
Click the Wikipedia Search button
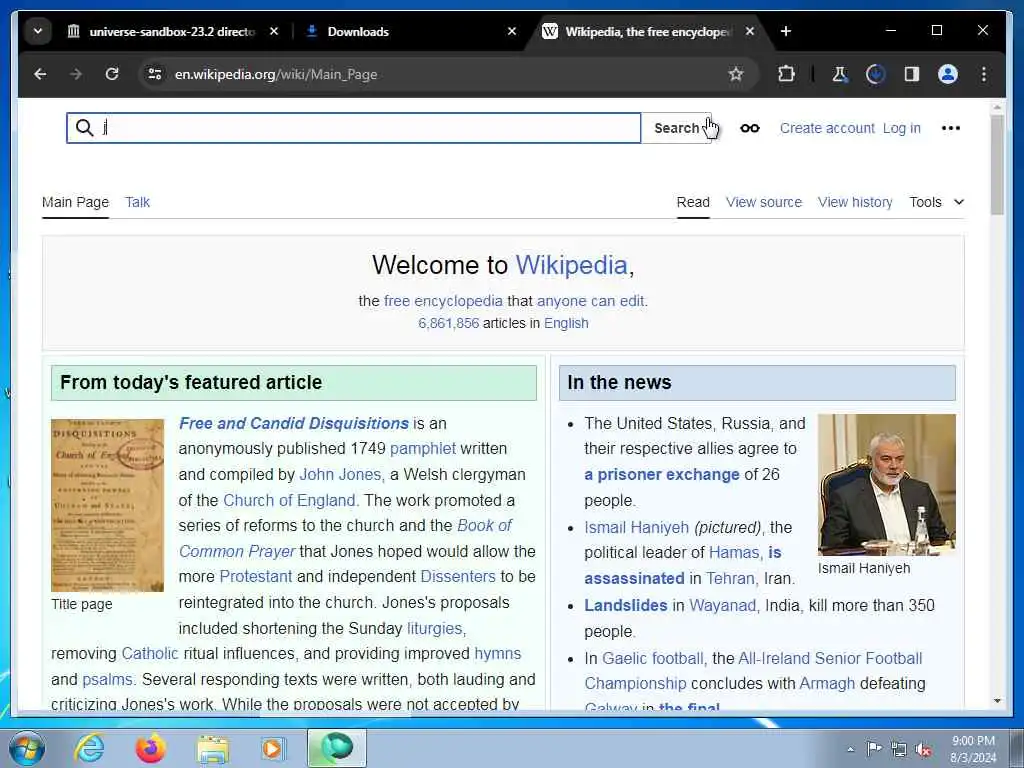(676, 128)
